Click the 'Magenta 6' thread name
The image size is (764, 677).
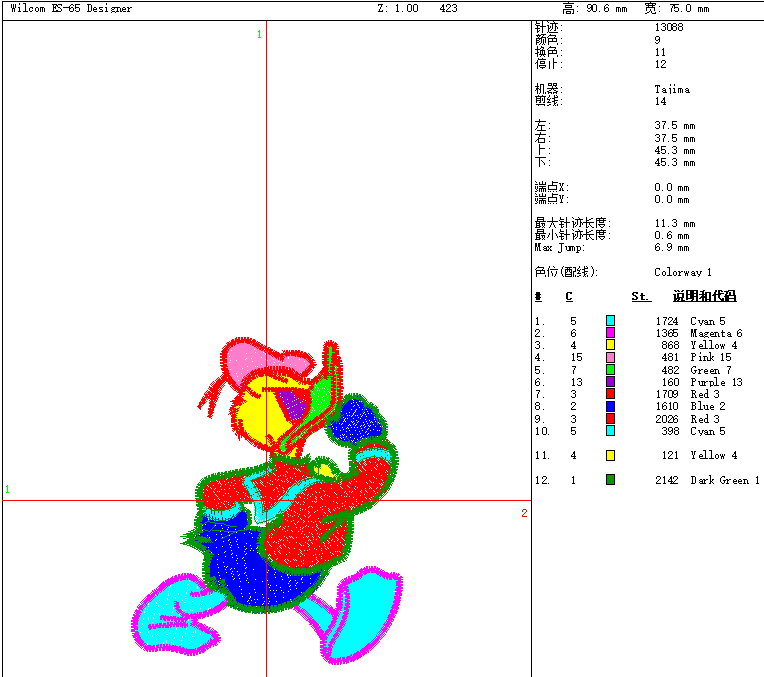[x=716, y=333]
